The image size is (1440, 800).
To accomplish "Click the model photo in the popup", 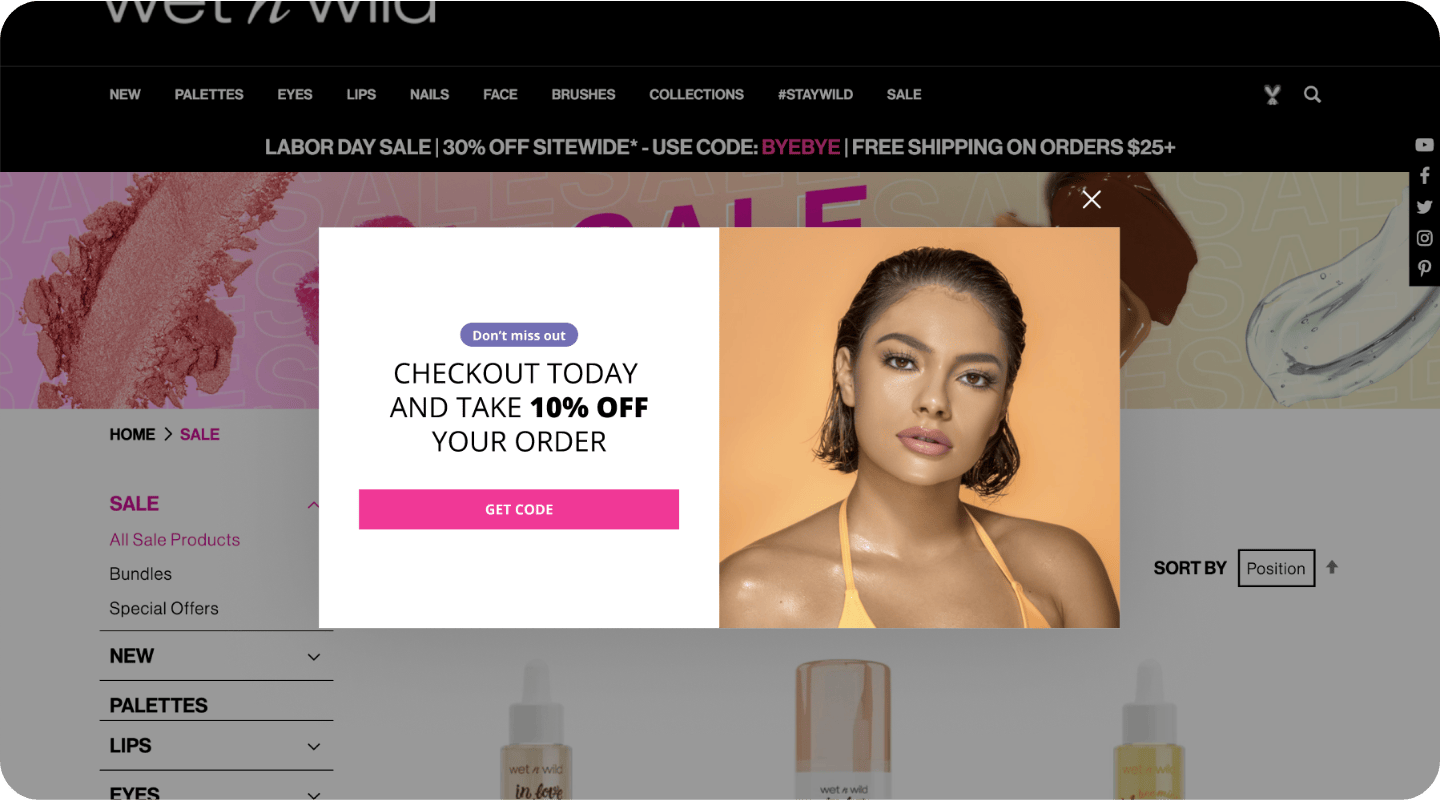I will 919,428.
